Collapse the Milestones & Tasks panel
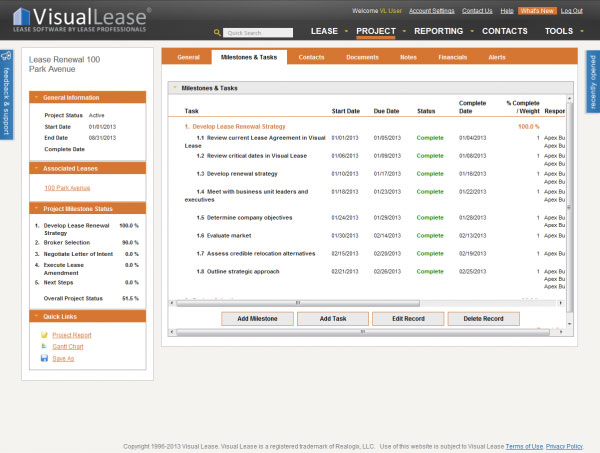Image resolution: width=600 pixels, height=453 pixels. coord(175,88)
